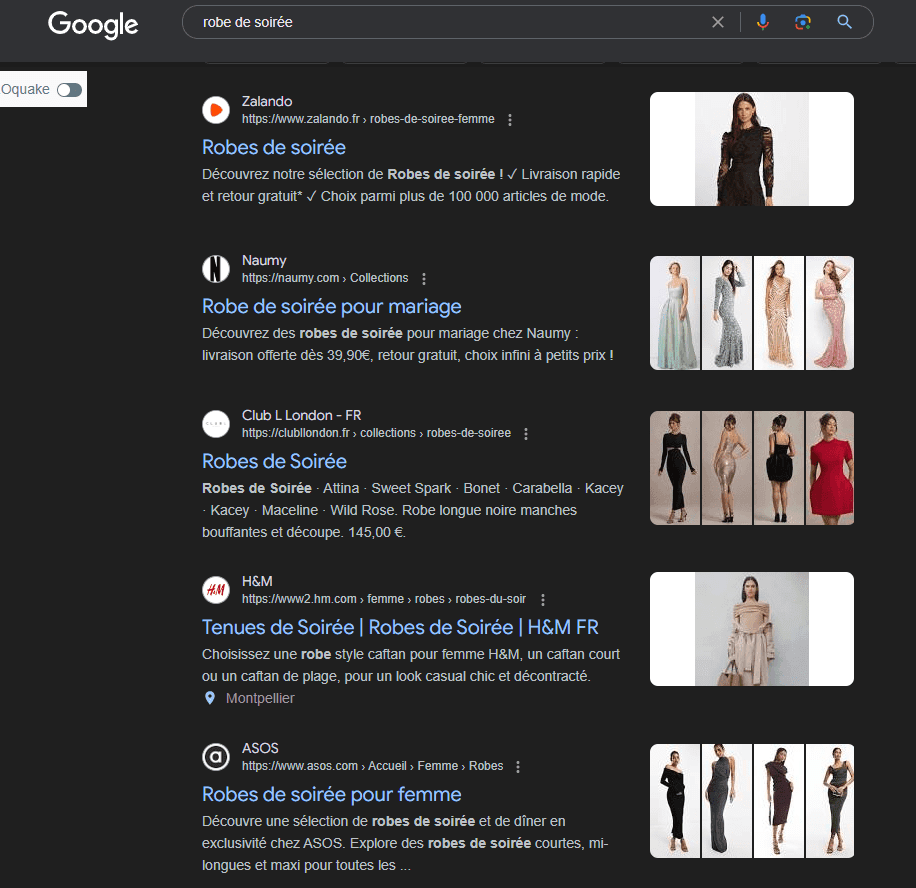Click the Zalando black lace dress thumbnail

click(752, 149)
